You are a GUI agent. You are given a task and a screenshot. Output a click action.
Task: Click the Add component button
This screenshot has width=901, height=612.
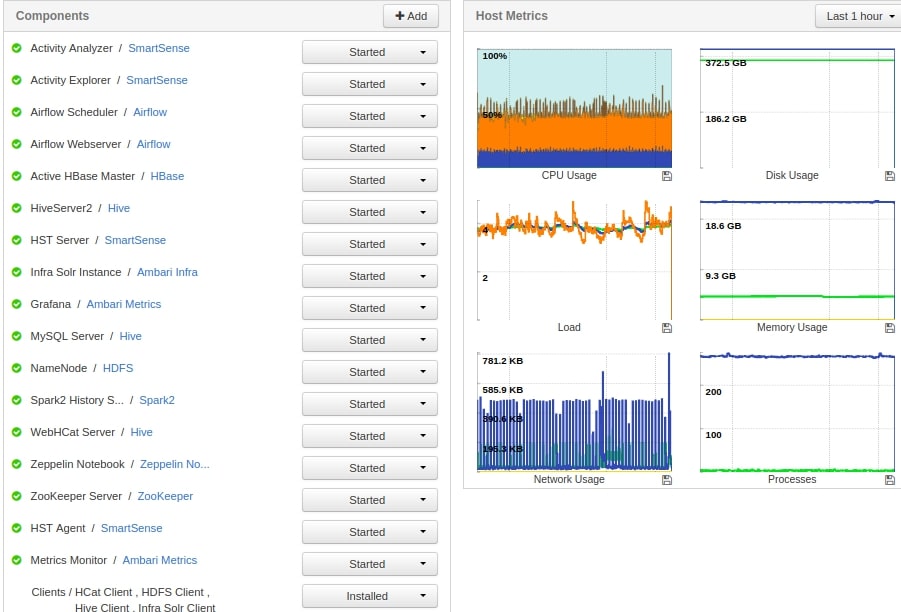click(411, 16)
